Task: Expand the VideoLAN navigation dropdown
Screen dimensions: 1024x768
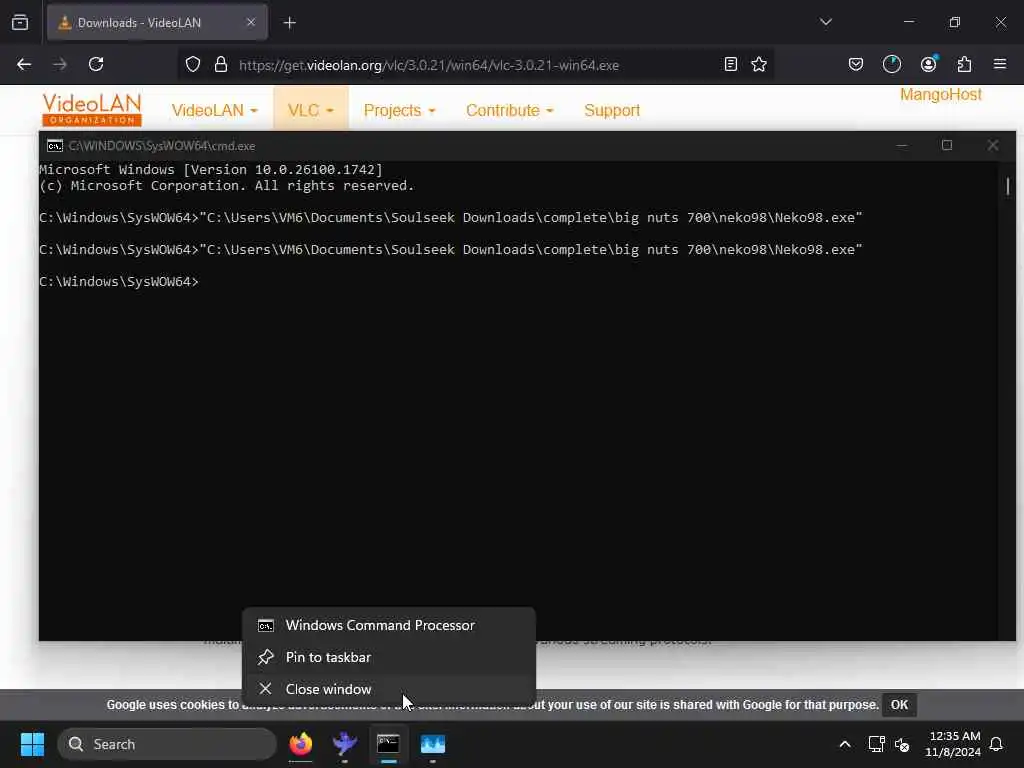Action: click(215, 110)
